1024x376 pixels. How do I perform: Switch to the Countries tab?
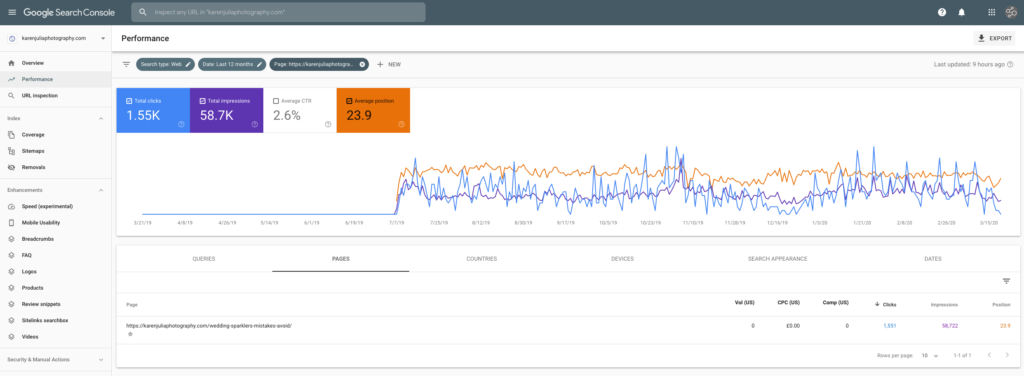(481, 259)
